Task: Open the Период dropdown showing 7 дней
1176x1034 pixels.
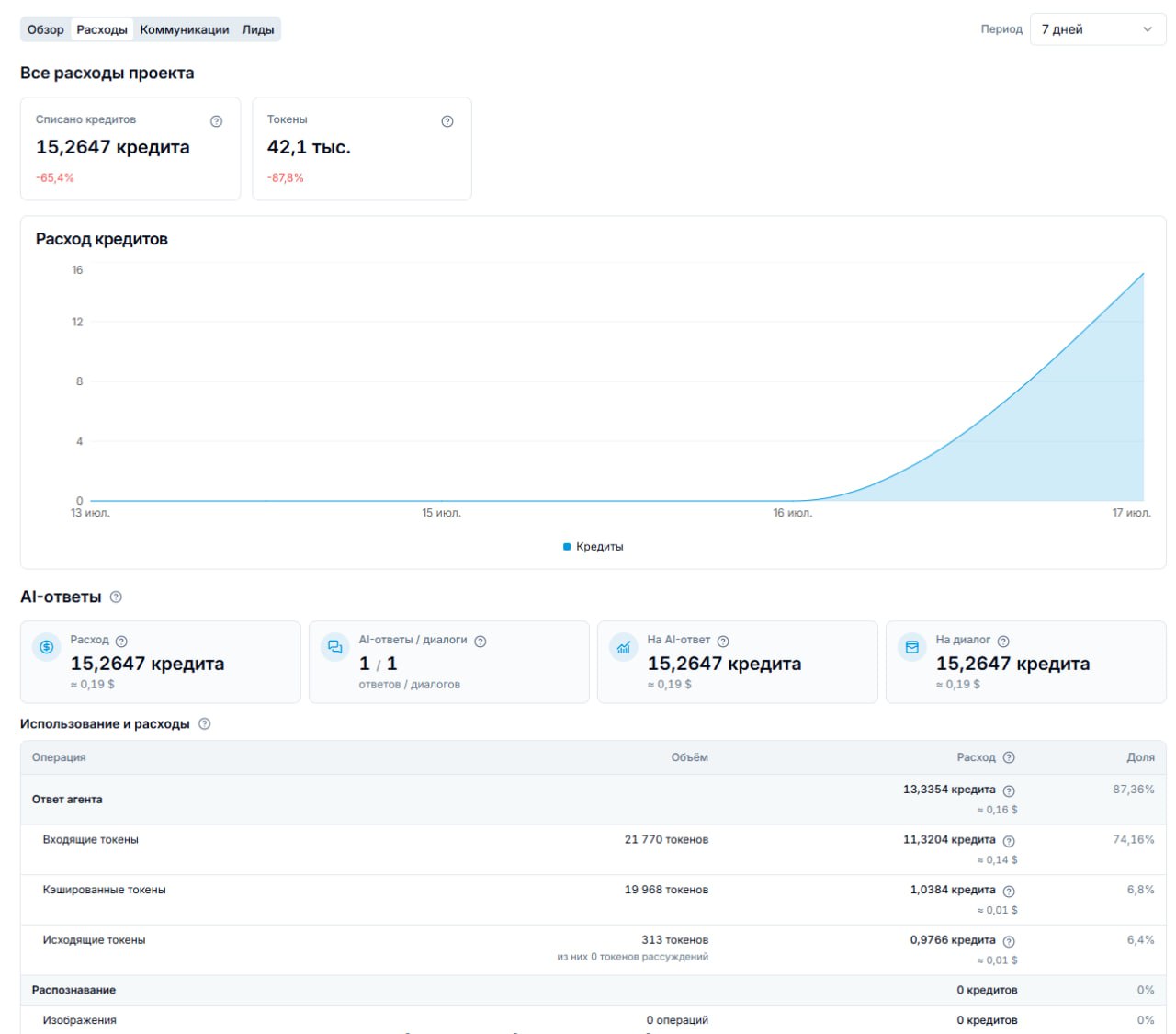Action: tap(1098, 29)
